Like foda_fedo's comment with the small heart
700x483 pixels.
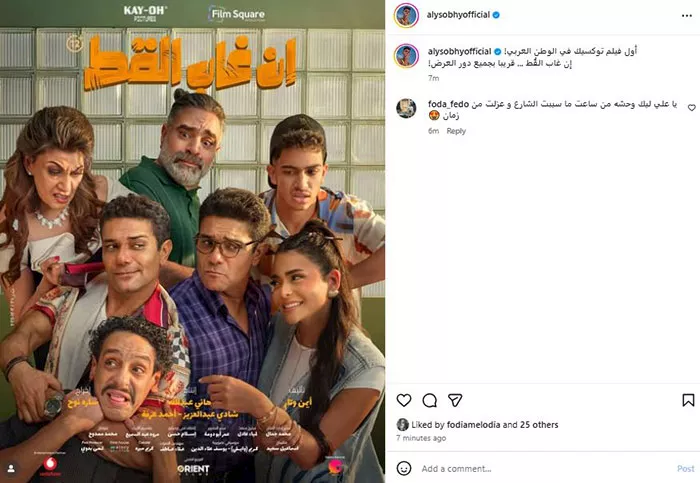(x=692, y=108)
